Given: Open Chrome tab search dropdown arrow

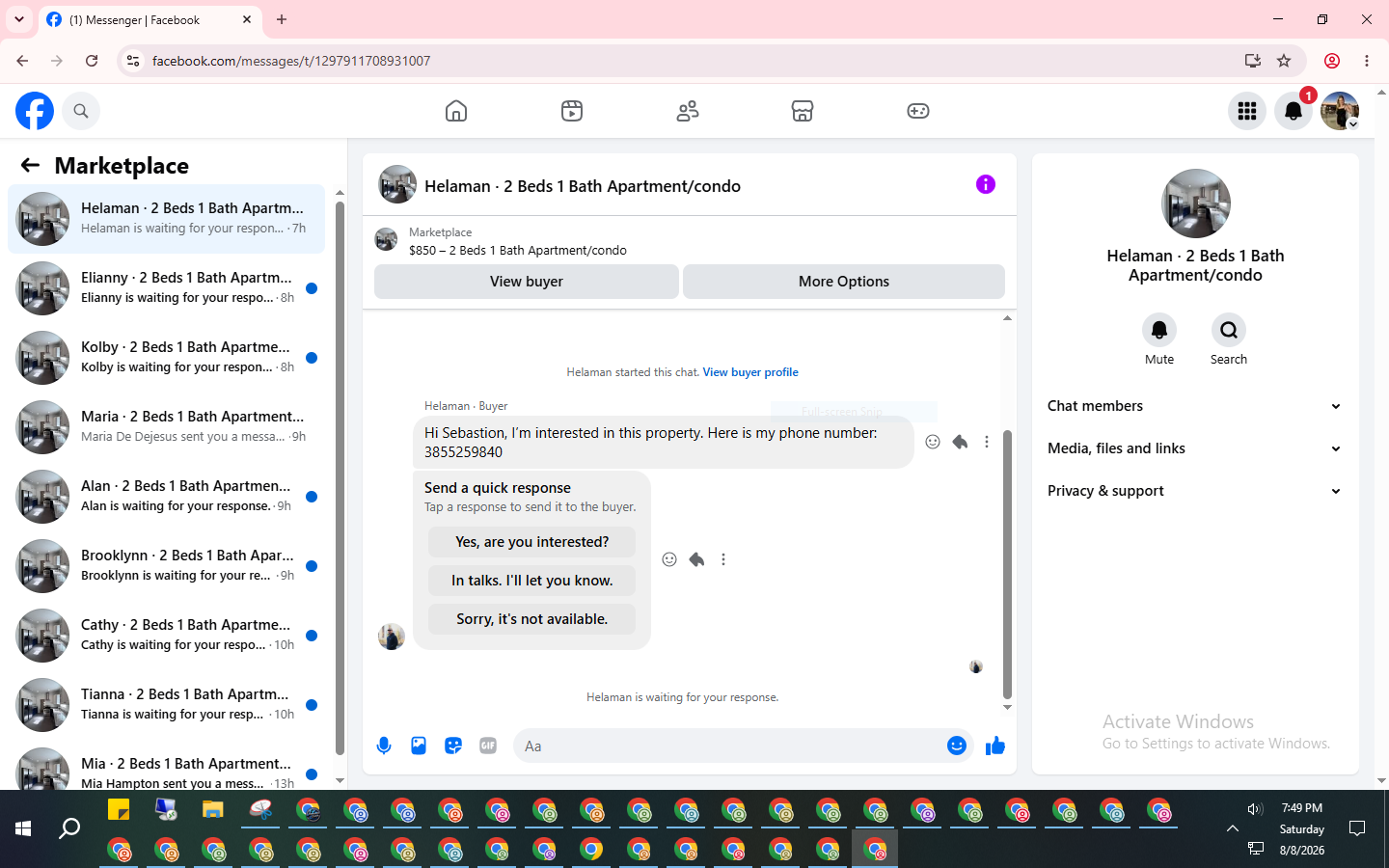Looking at the screenshot, I should click(x=19, y=19).
